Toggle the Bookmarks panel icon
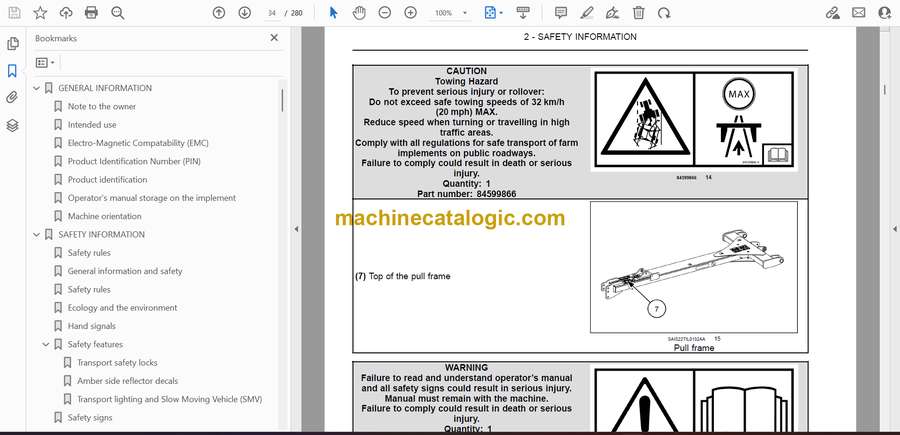The width and height of the screenshot is (900, 435). 12,71
